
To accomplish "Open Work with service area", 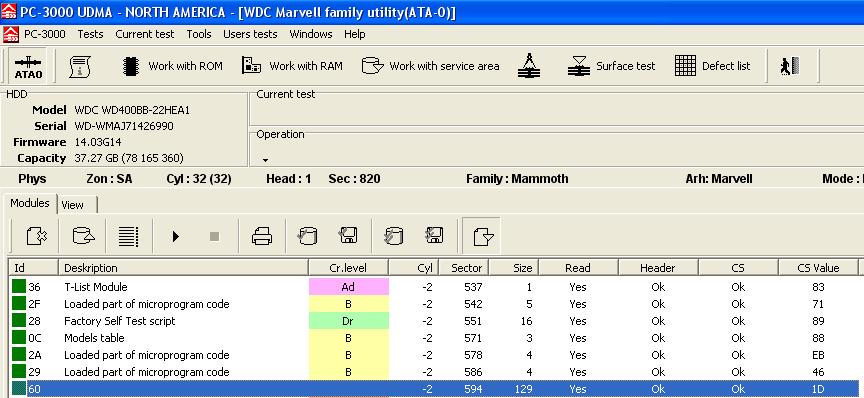I will [x=430, y=66].
